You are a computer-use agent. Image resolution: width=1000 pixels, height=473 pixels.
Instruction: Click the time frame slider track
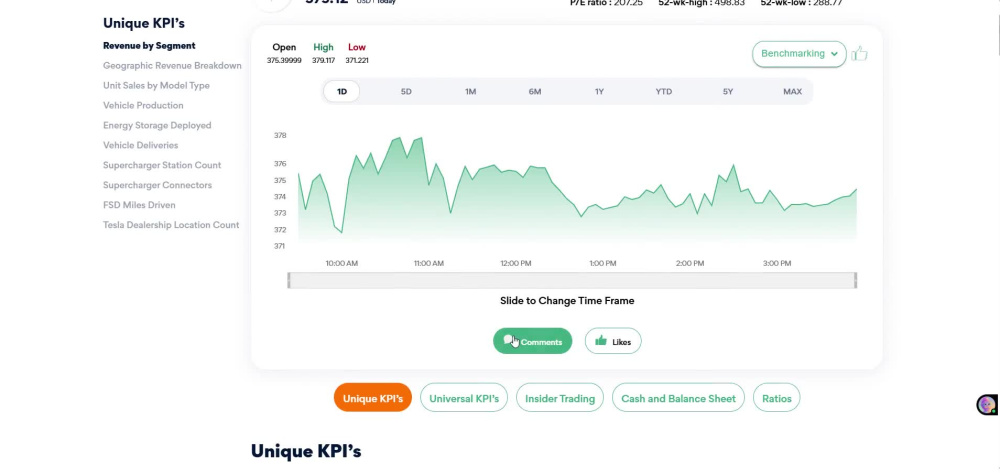coord(572,280)
